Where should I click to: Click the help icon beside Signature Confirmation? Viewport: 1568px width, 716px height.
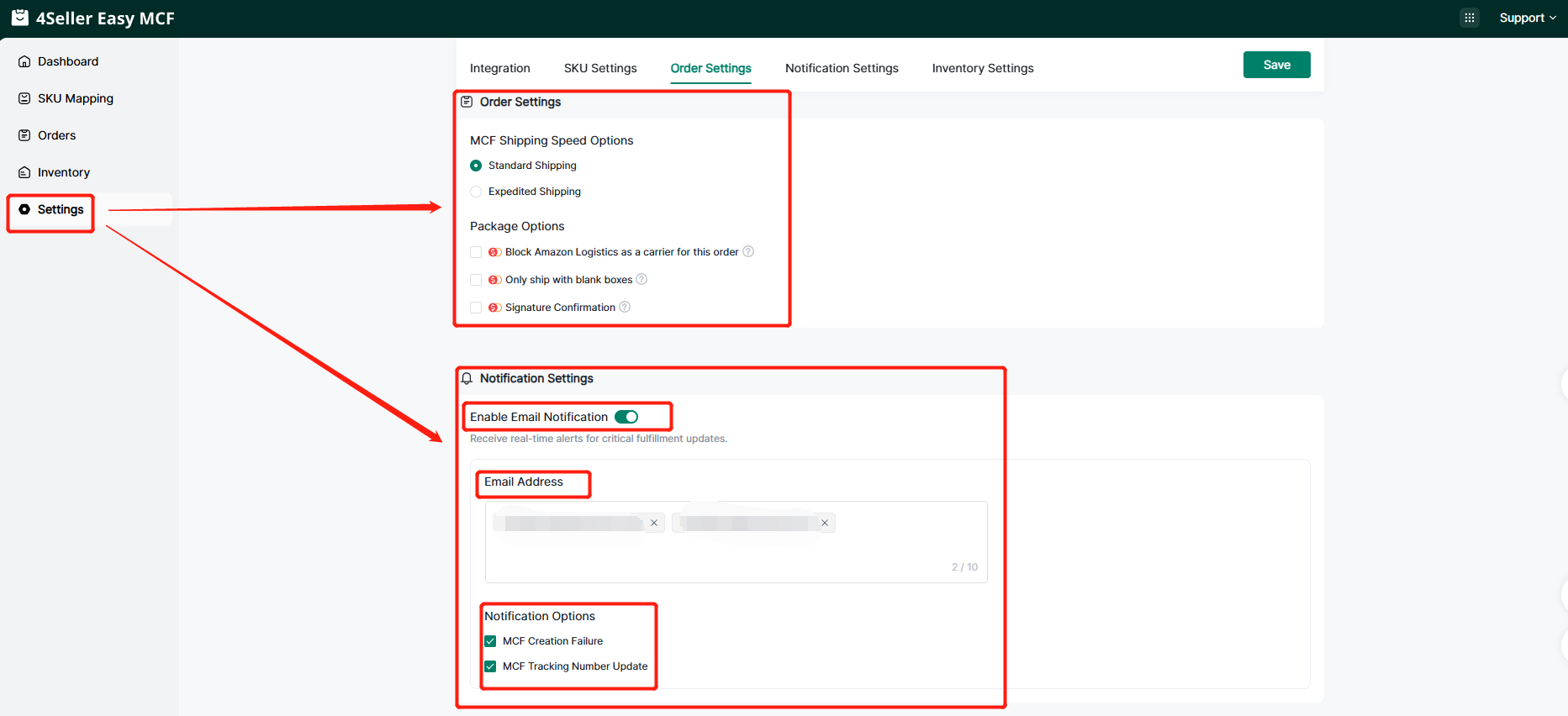pyautogui.click(x=625, y=308)
